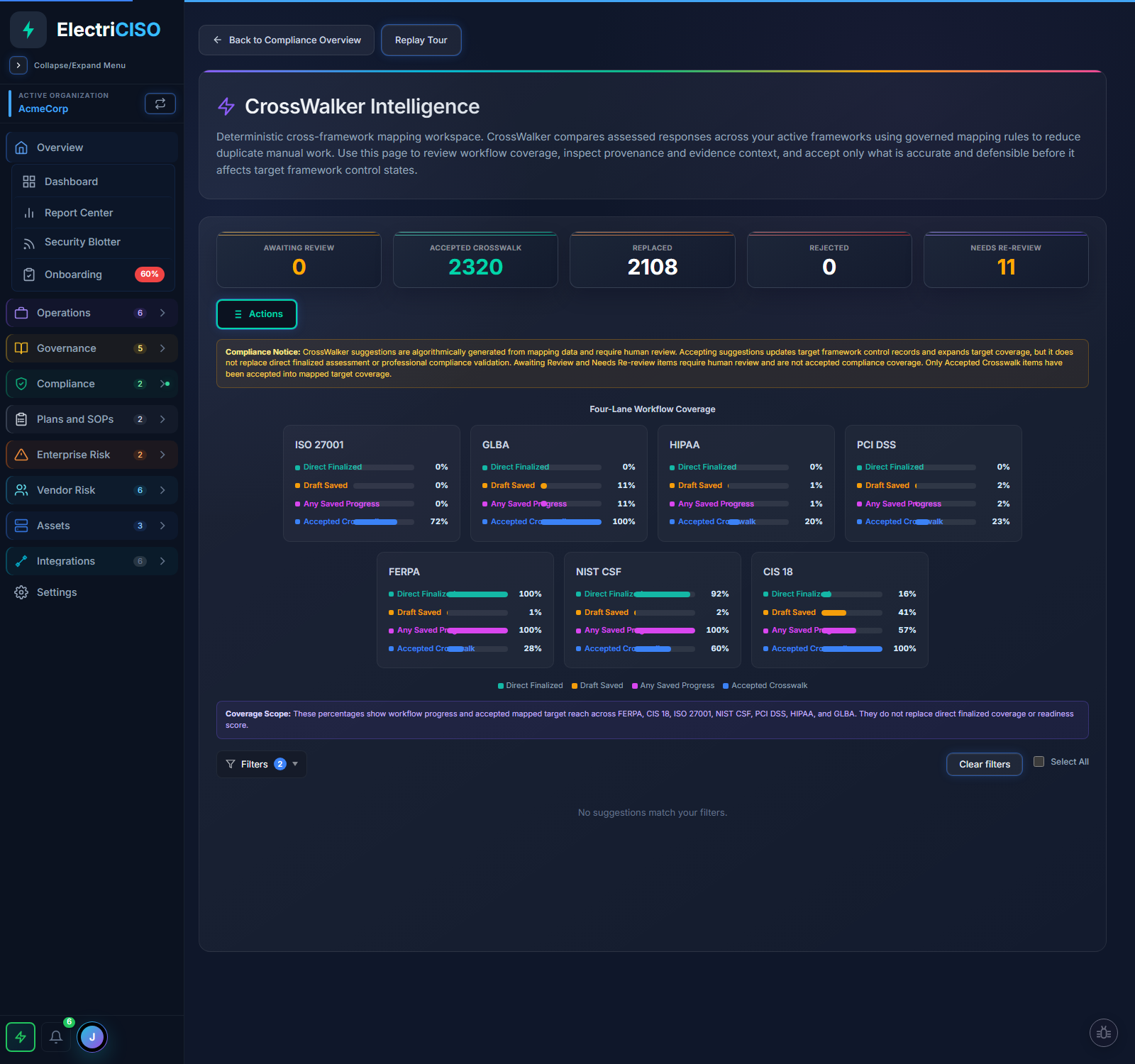Click the Replay Tour button

pyautogui.click(x=421, y=40)
